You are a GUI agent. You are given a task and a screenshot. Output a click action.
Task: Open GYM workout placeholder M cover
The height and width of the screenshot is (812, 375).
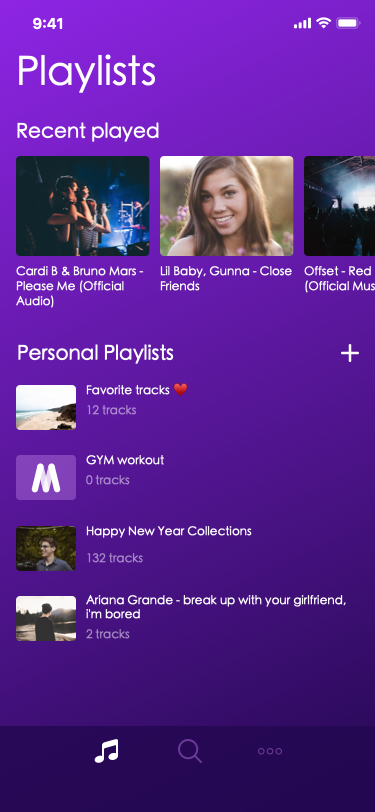(x=46, y=477)
